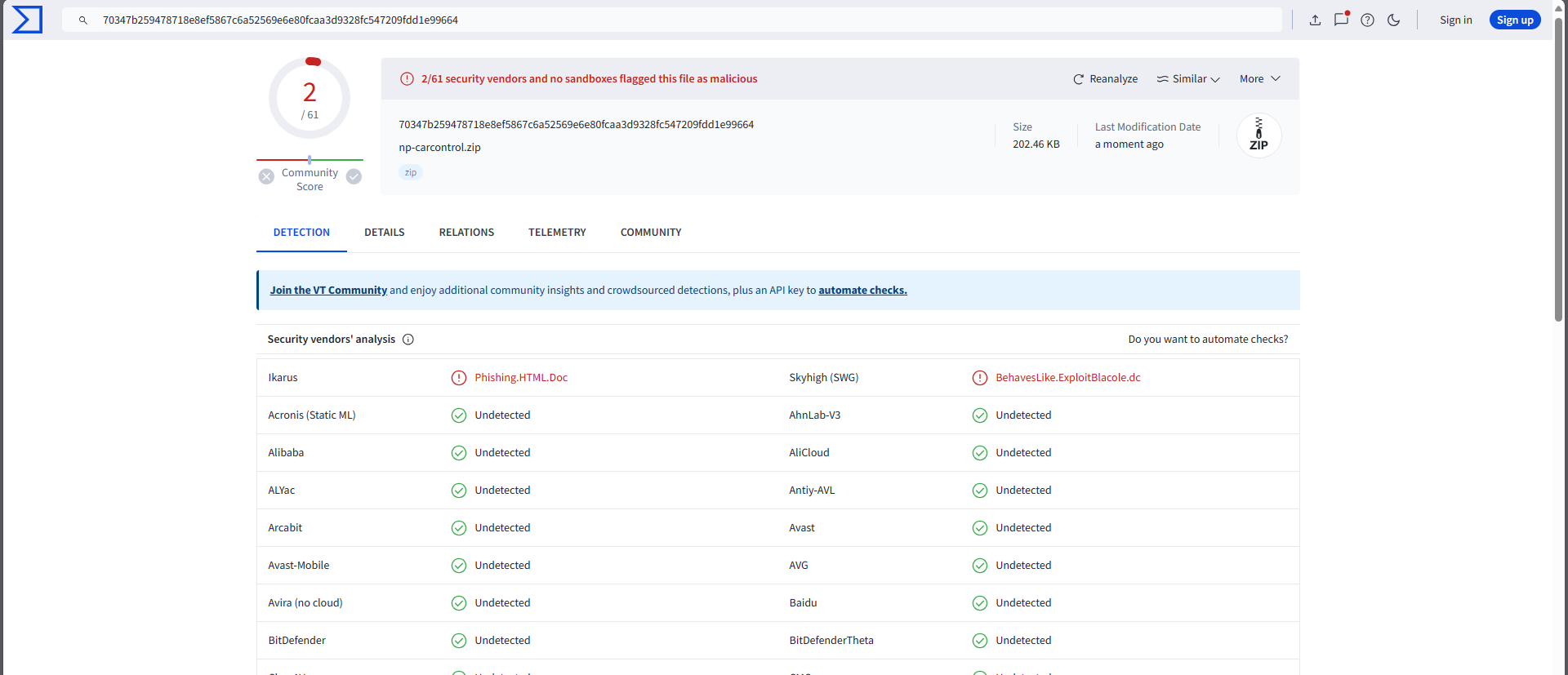Screen dimensions: 1568x675
Task: Click the Ikarus vendor name
Action: click(283, 378)
